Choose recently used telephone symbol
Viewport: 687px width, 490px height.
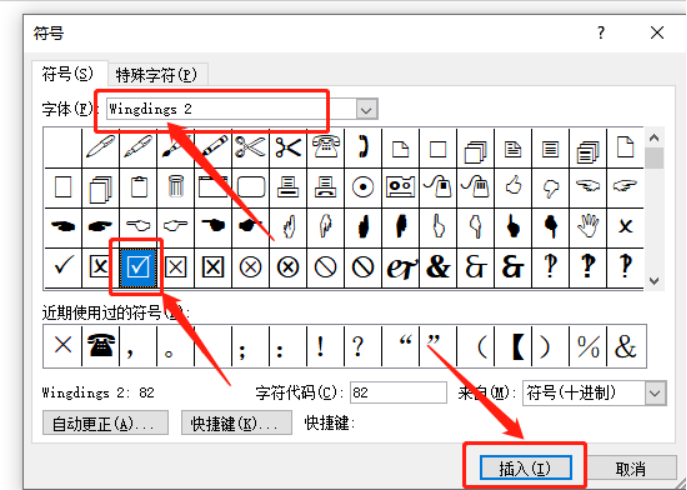pos(101,346)
